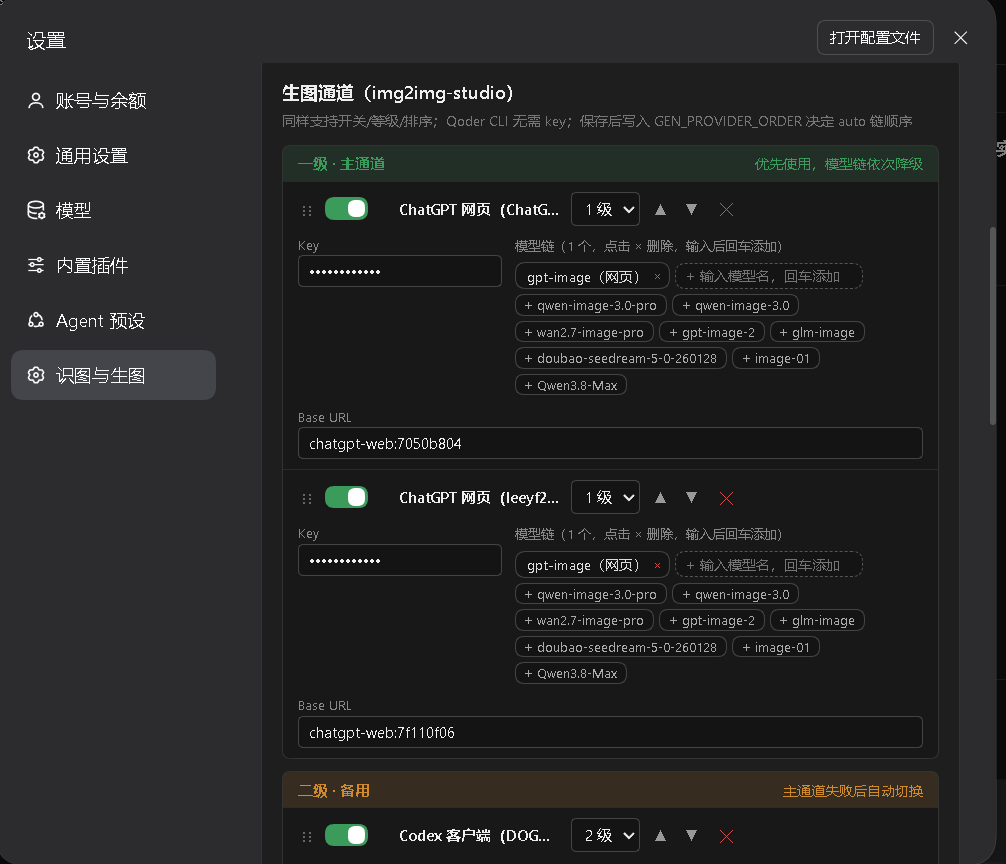Click drag handle of Codex 客户端 row
Screen dimensions: 1006x864
(x=307, y=836)
